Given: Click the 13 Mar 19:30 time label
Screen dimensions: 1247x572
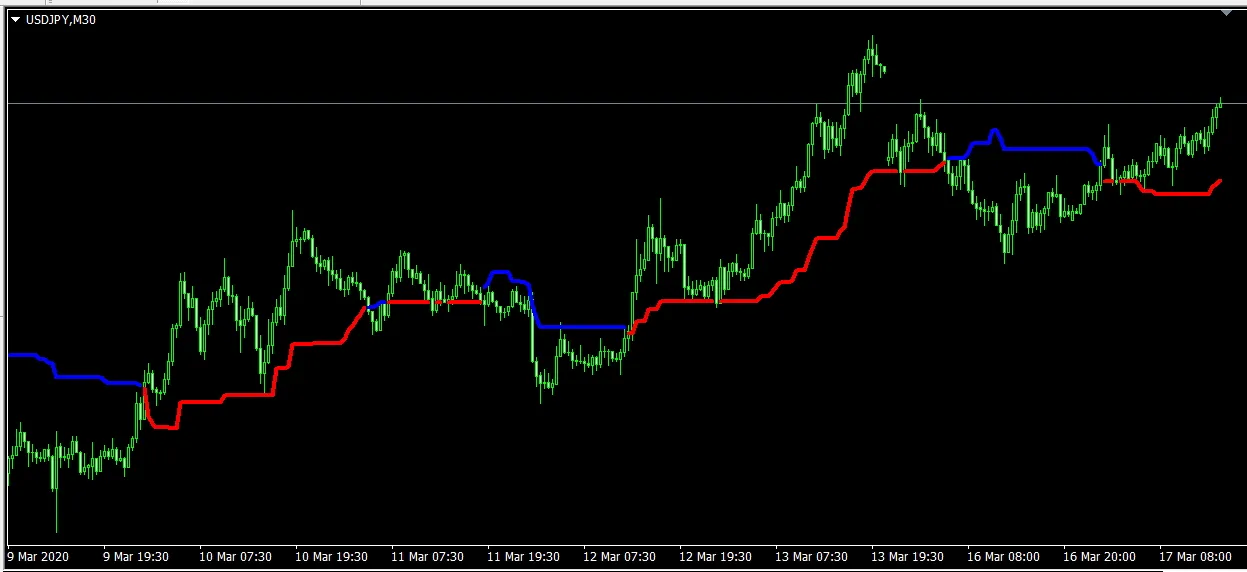Looking at the screenshot, I should click(908, 556).
